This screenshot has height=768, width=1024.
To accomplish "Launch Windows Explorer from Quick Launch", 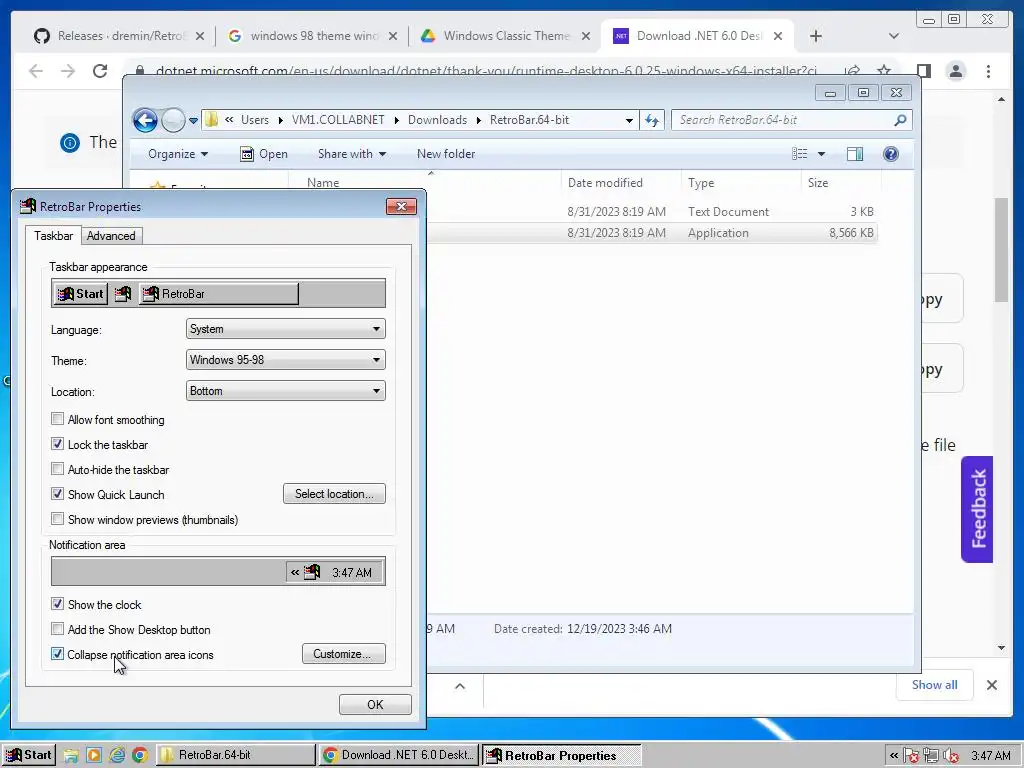I will pyautogui.click(x=71, y=756).
